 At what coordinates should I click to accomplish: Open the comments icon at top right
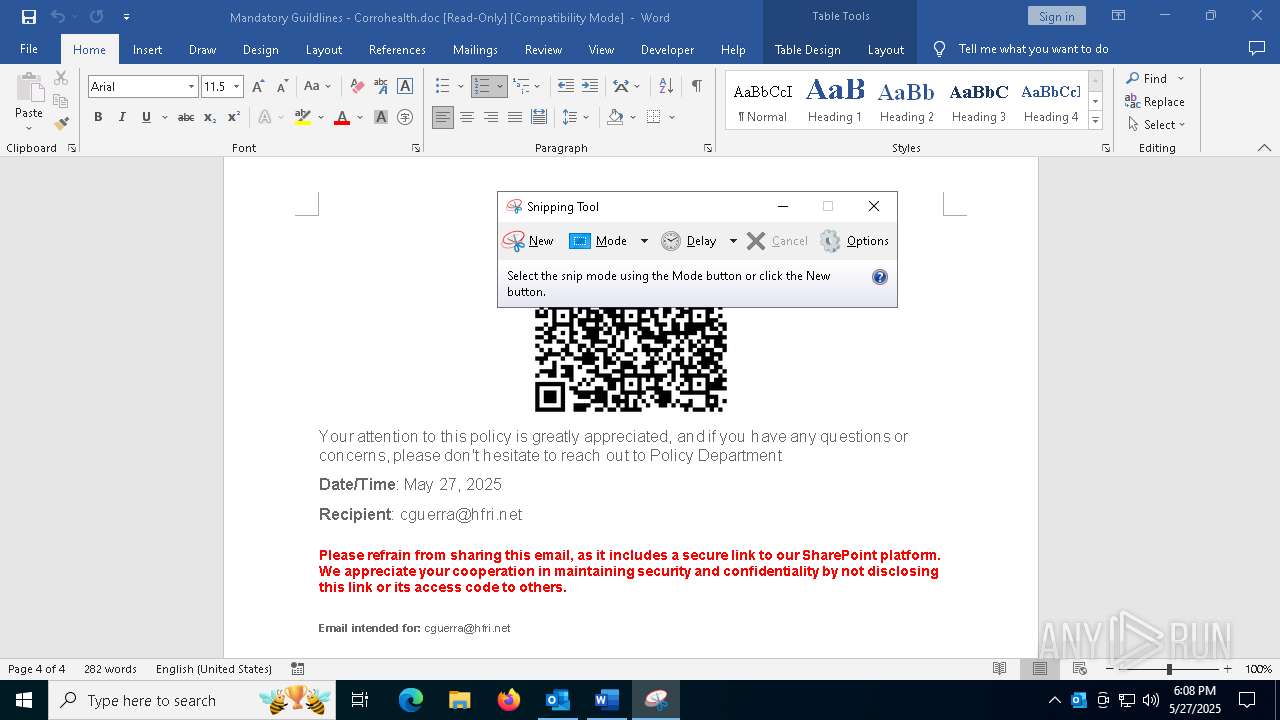point(1257,49)
